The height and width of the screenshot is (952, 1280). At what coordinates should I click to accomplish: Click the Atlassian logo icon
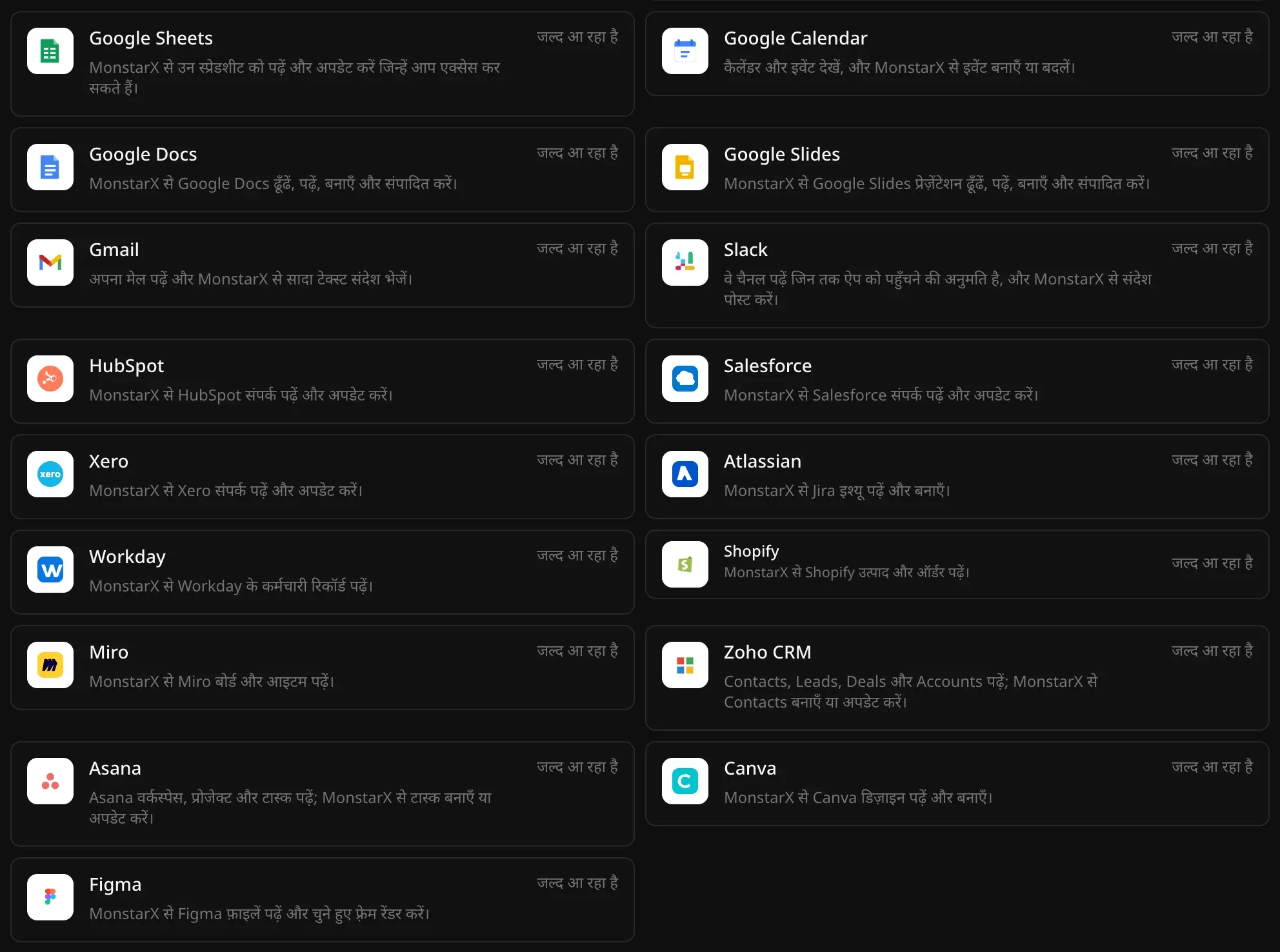685,474
